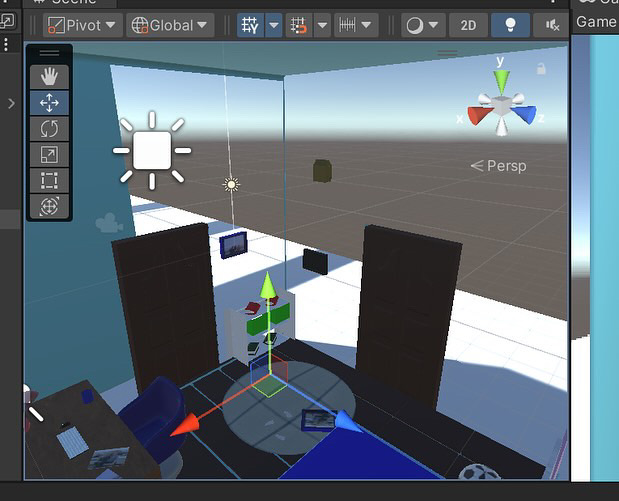Toggle the 2D view mode

468,25
